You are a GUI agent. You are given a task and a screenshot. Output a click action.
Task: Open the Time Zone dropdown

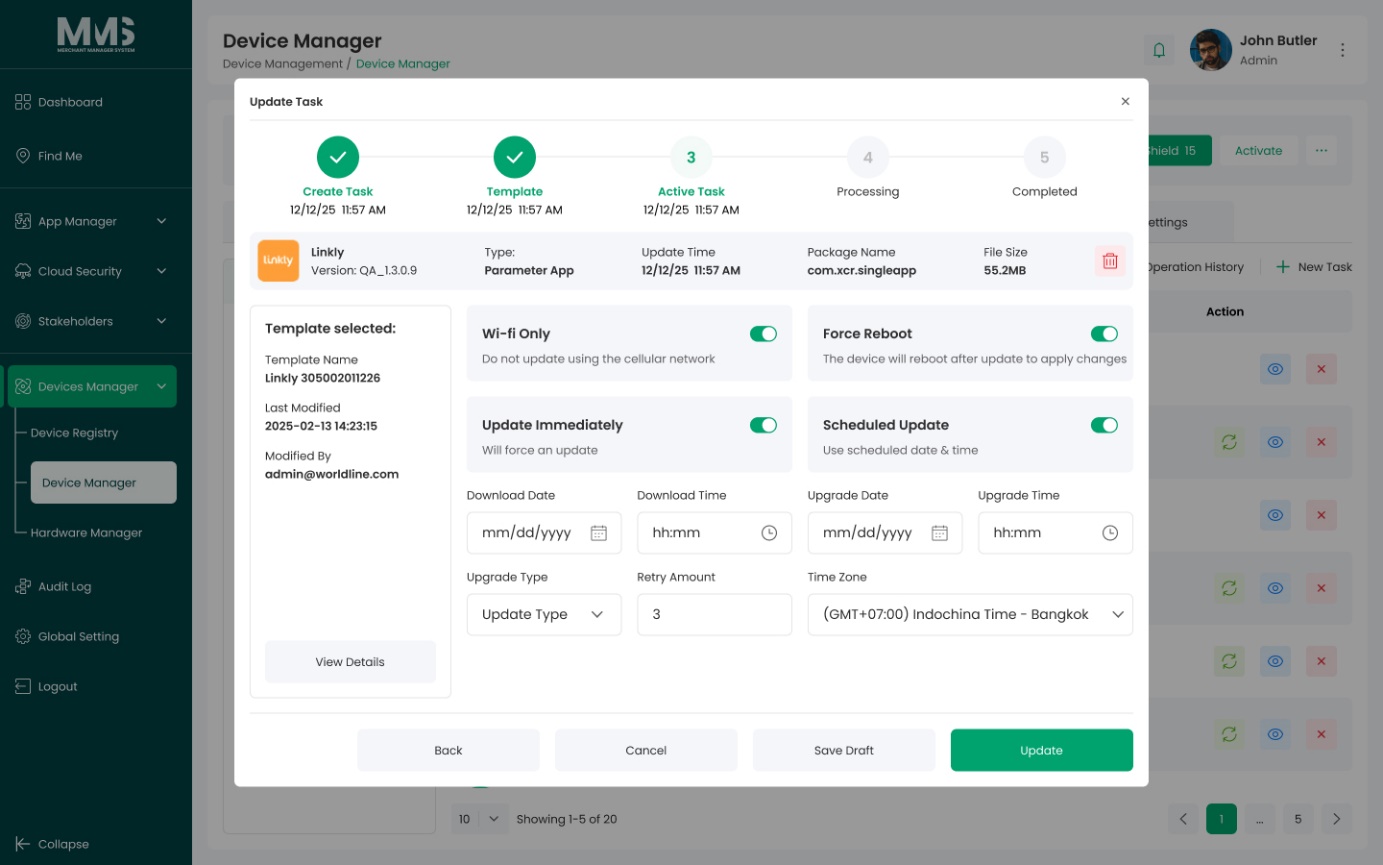970,615
